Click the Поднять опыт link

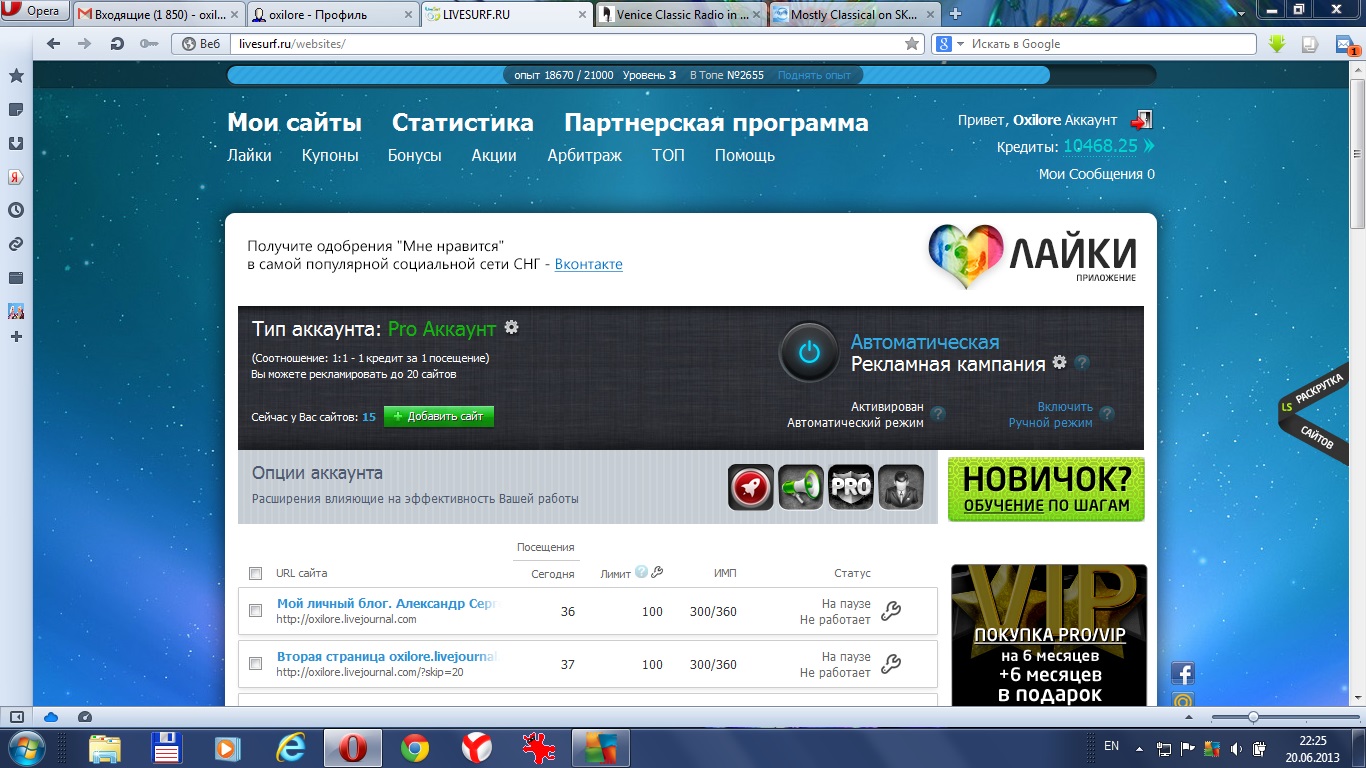click(814, 75)
